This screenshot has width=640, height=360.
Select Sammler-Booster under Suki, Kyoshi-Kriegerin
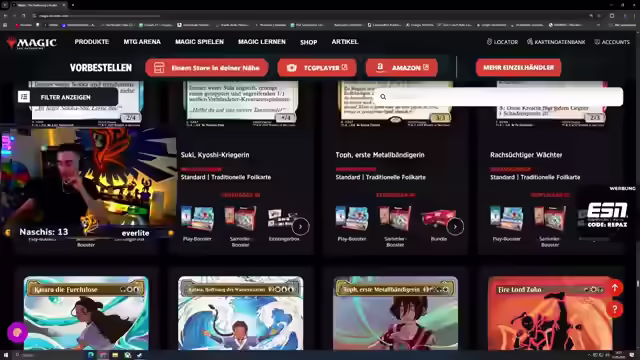click(240, 227)
